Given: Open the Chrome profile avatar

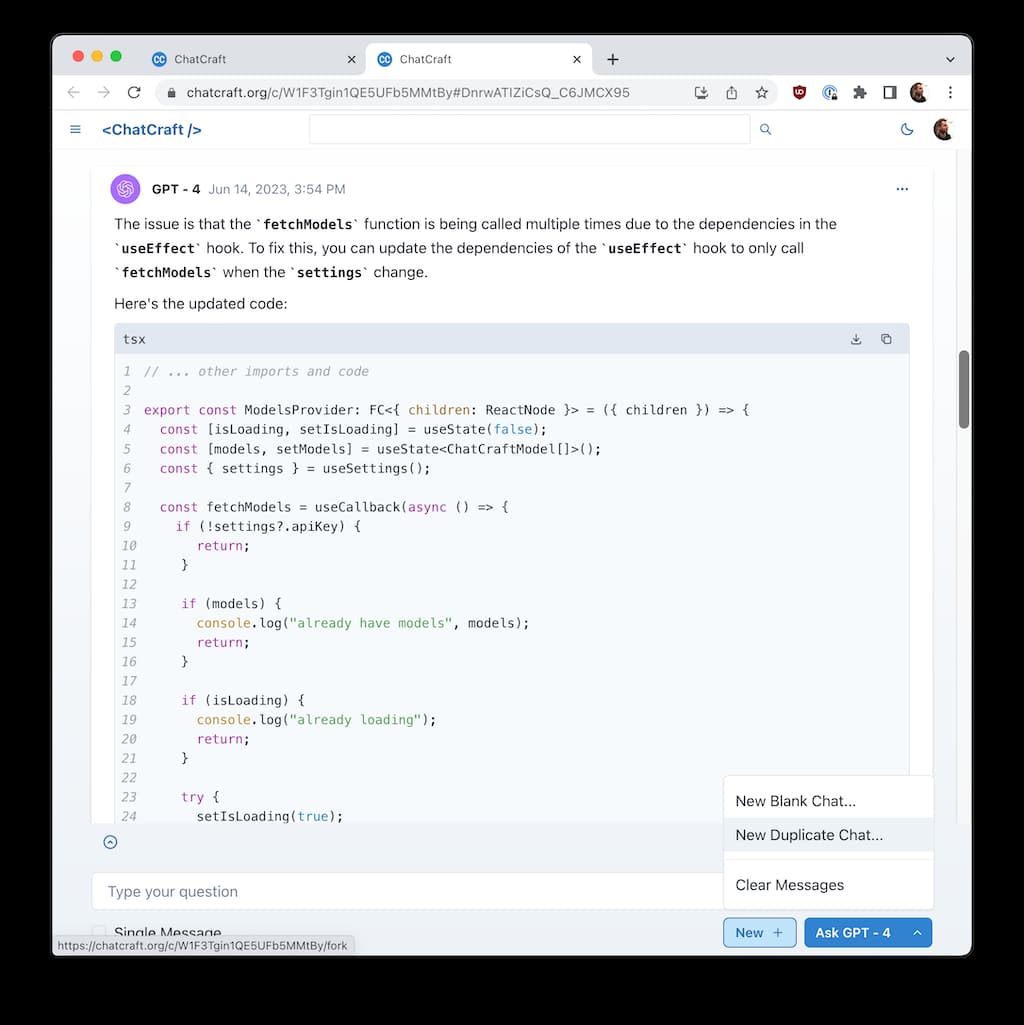Looking at the screenshot, I should tap(919, 92).
